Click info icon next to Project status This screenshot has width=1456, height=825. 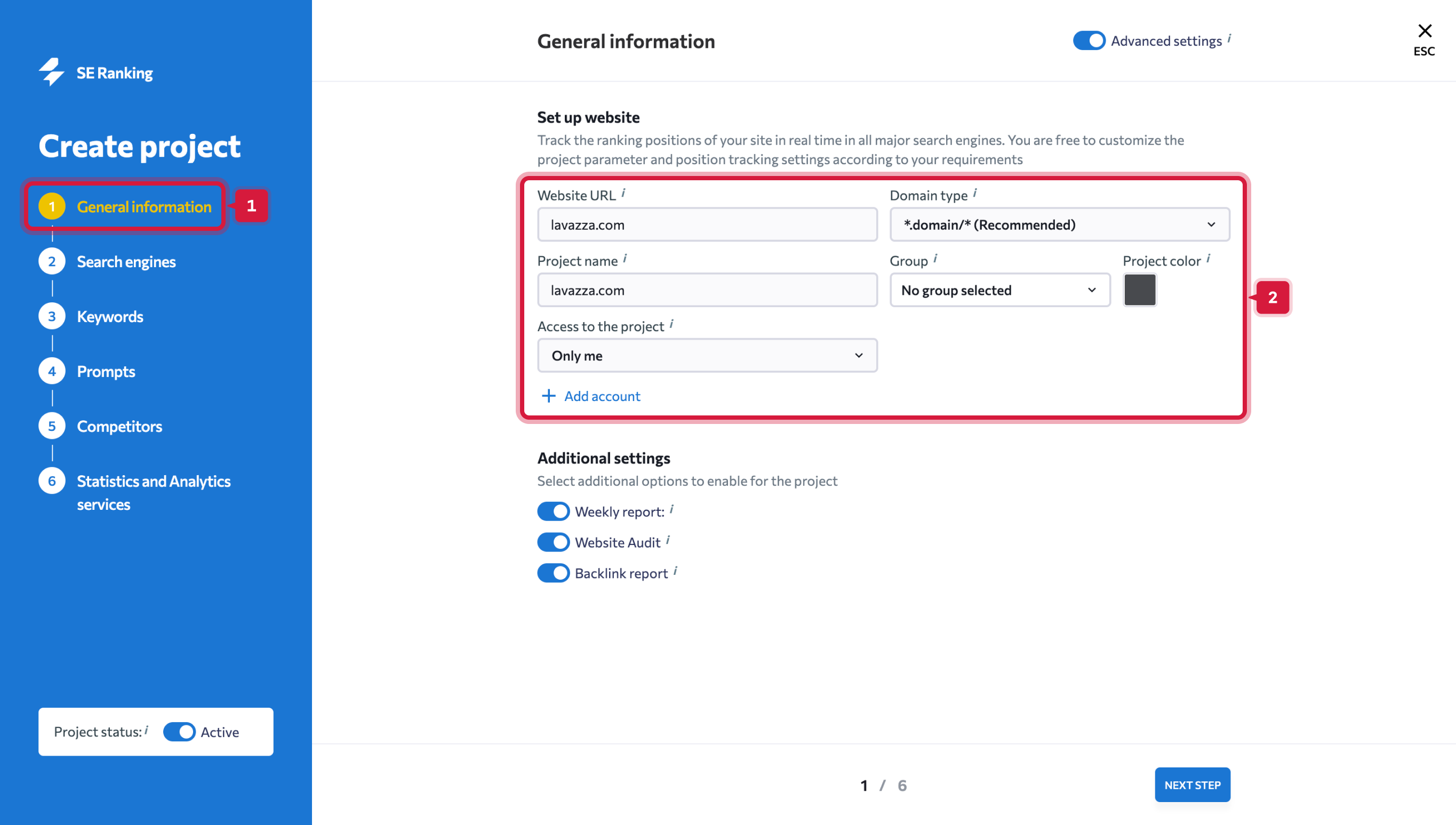(146, 730)
